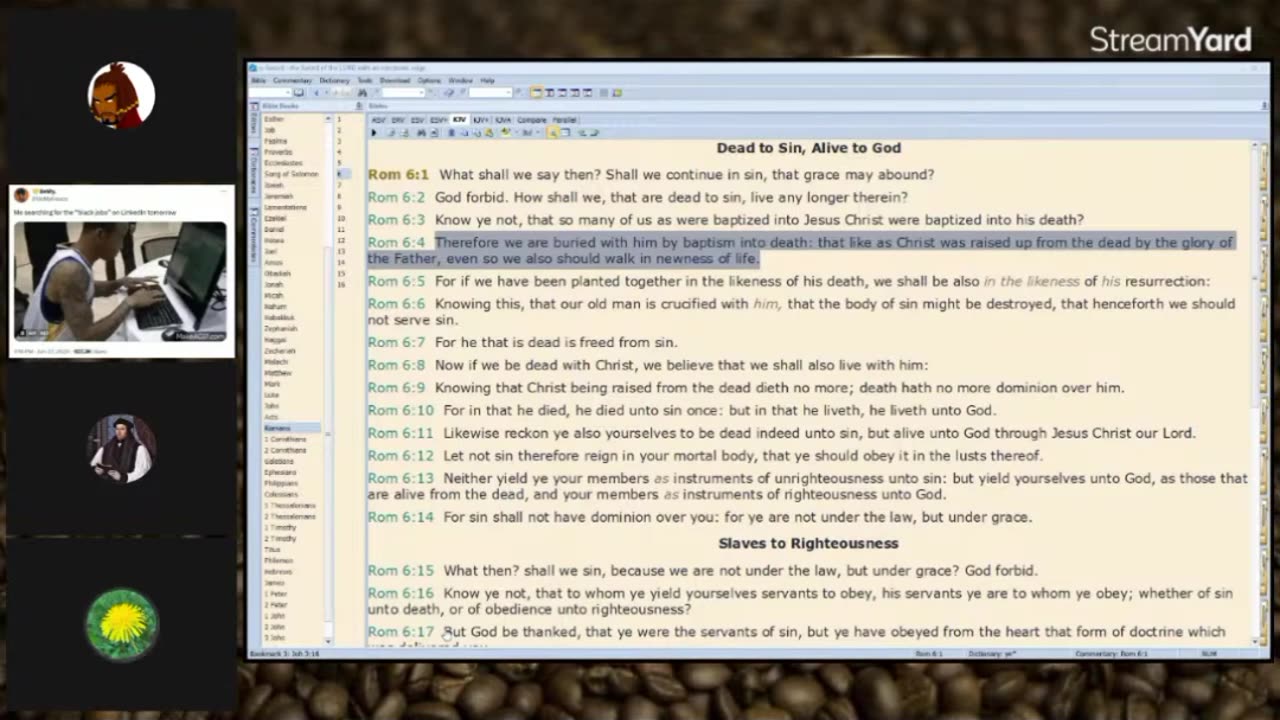The height and width of the screenshot is (720, 1280).
Task: Click the book icon beside first toolbar dropdown
Action: click(x=299, y=92)
